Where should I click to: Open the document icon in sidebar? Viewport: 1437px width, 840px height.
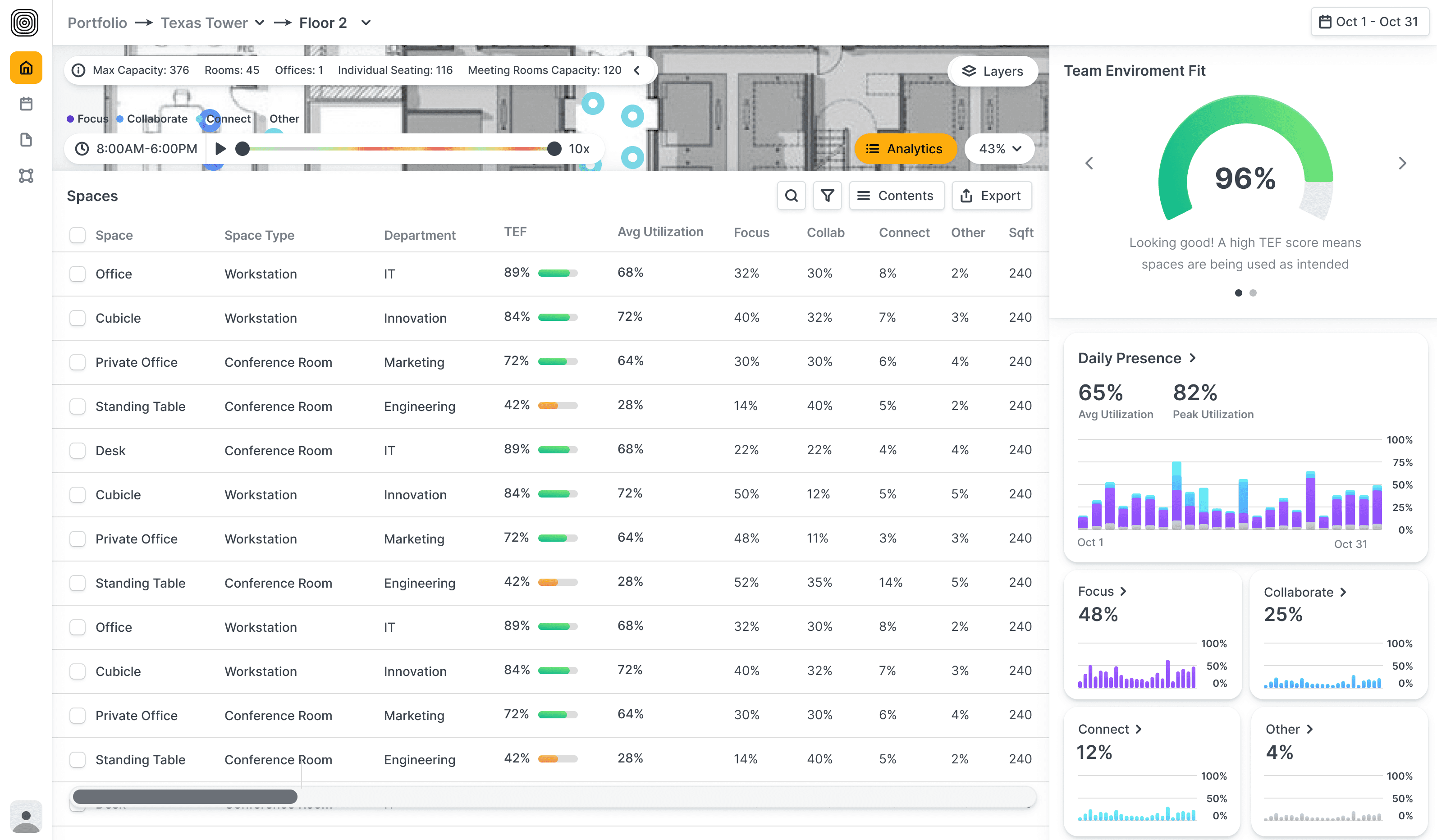coord(26,140)
